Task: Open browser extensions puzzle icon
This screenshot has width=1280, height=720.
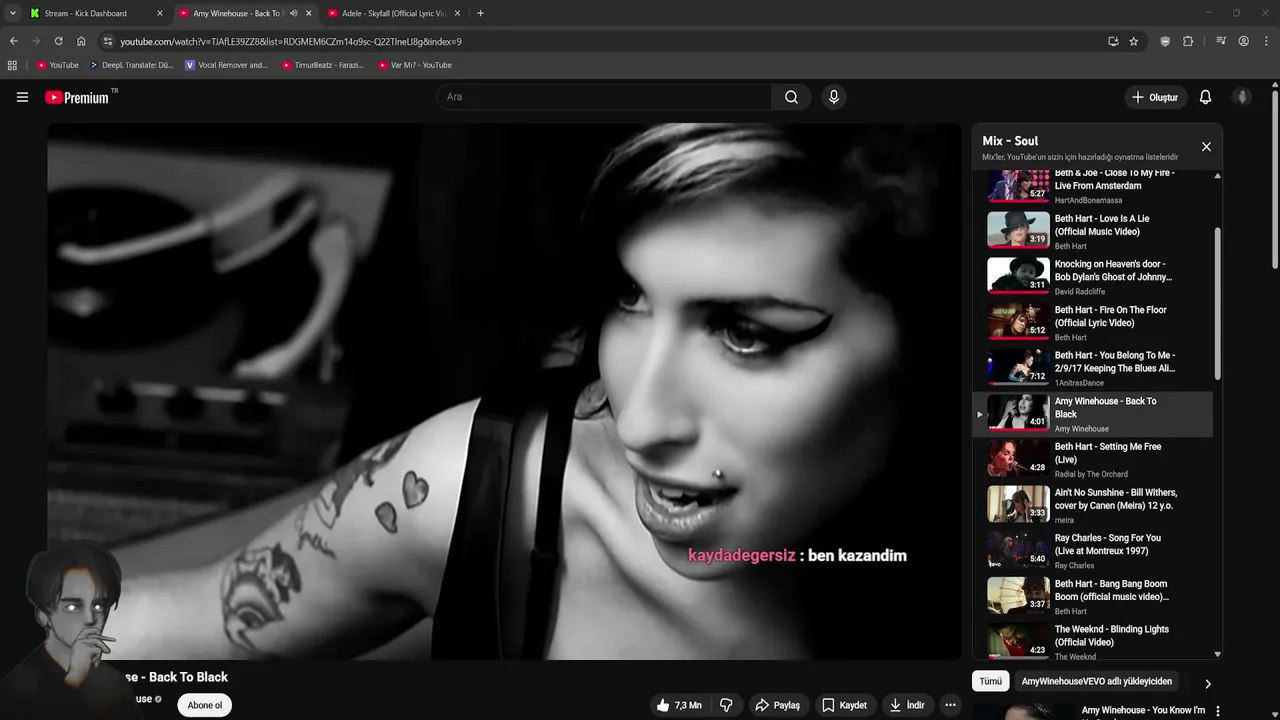Action: coord(1188,41)
